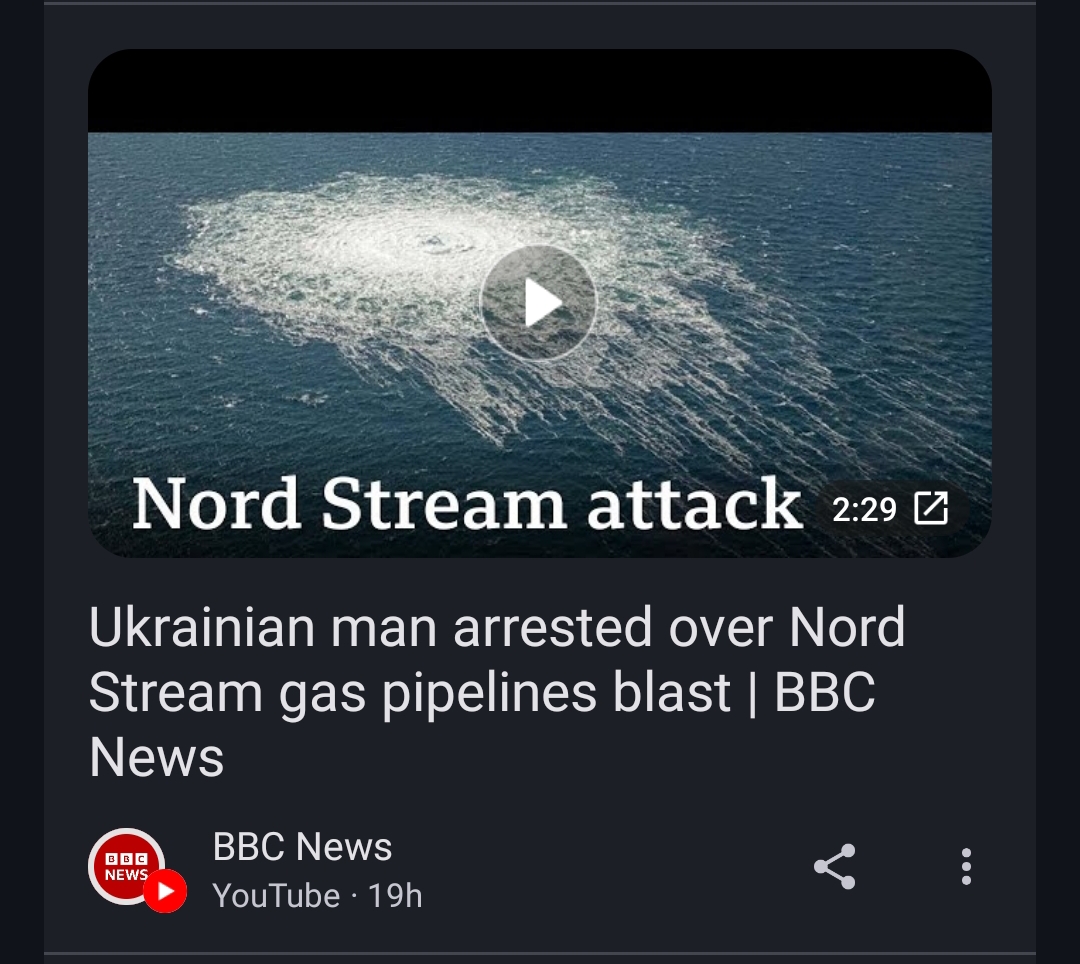Open the three-dot more options menu
1080x964 pixels.
click(966, 866)
